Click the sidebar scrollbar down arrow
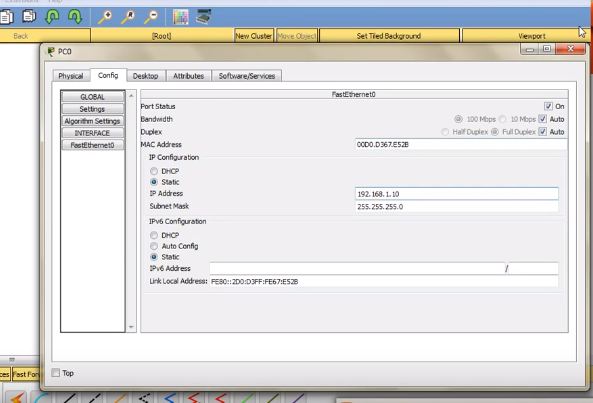This screenshot has height=403, width=593. click(131, 327)
